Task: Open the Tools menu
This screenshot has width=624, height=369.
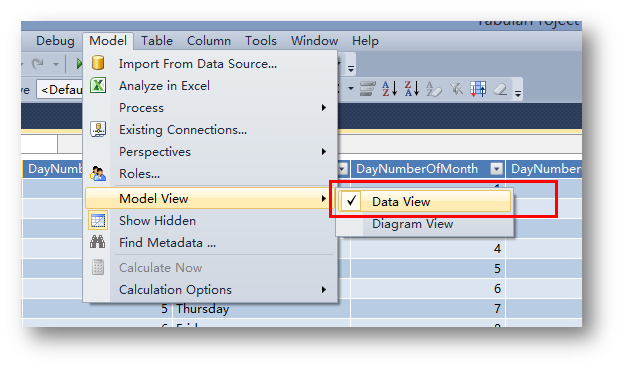Action: (x=261, y=41)
